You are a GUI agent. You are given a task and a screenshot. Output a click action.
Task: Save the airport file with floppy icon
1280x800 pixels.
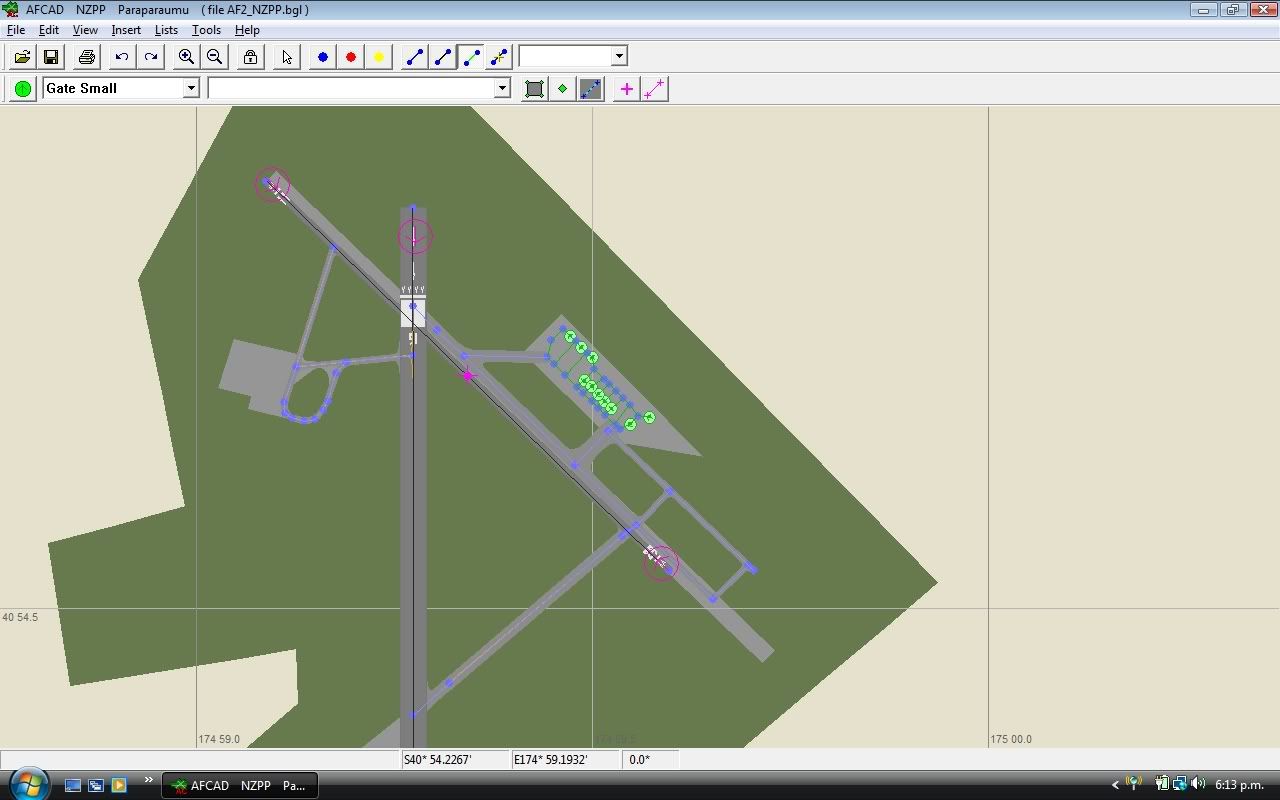[51, 57]
